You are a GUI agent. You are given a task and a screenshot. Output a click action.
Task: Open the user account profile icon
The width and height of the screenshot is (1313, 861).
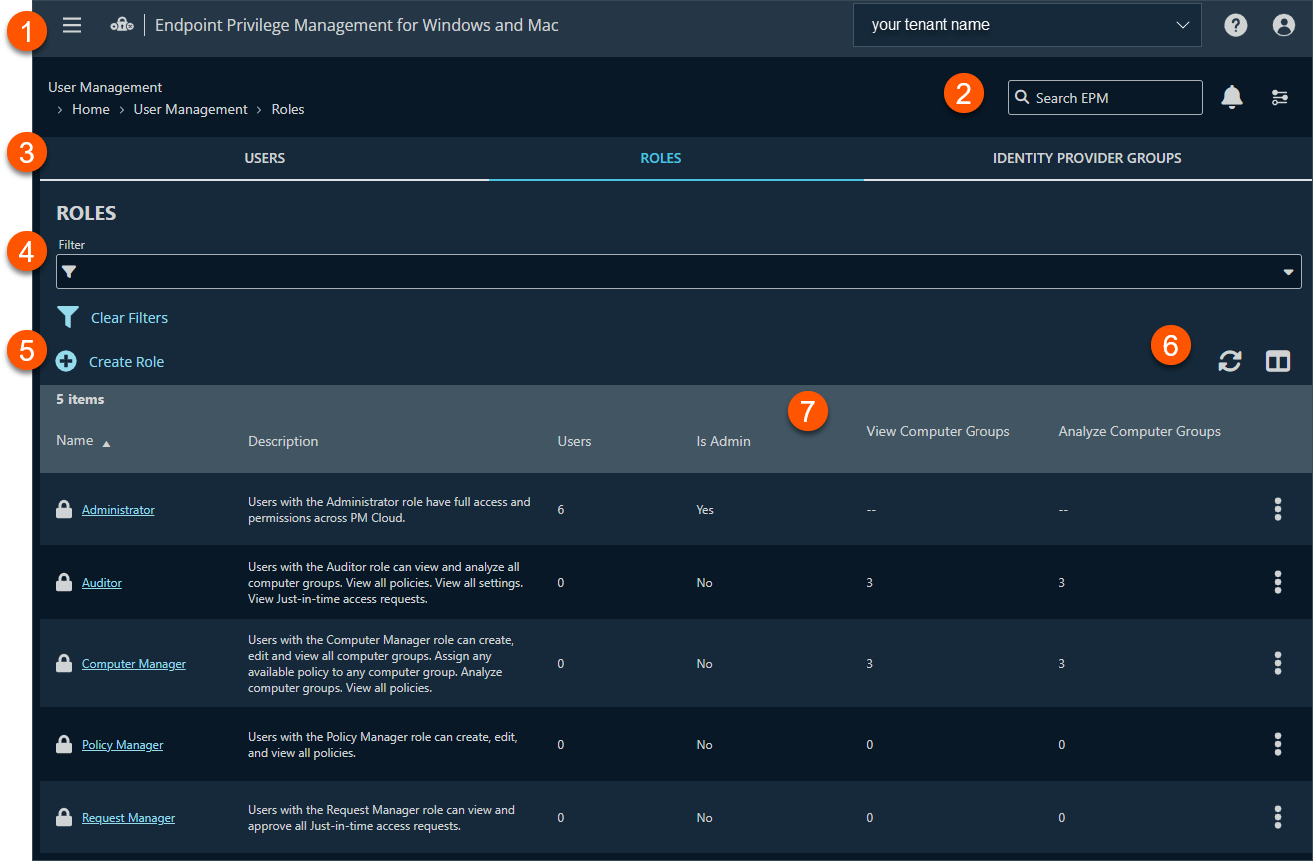pos(1284,26)
